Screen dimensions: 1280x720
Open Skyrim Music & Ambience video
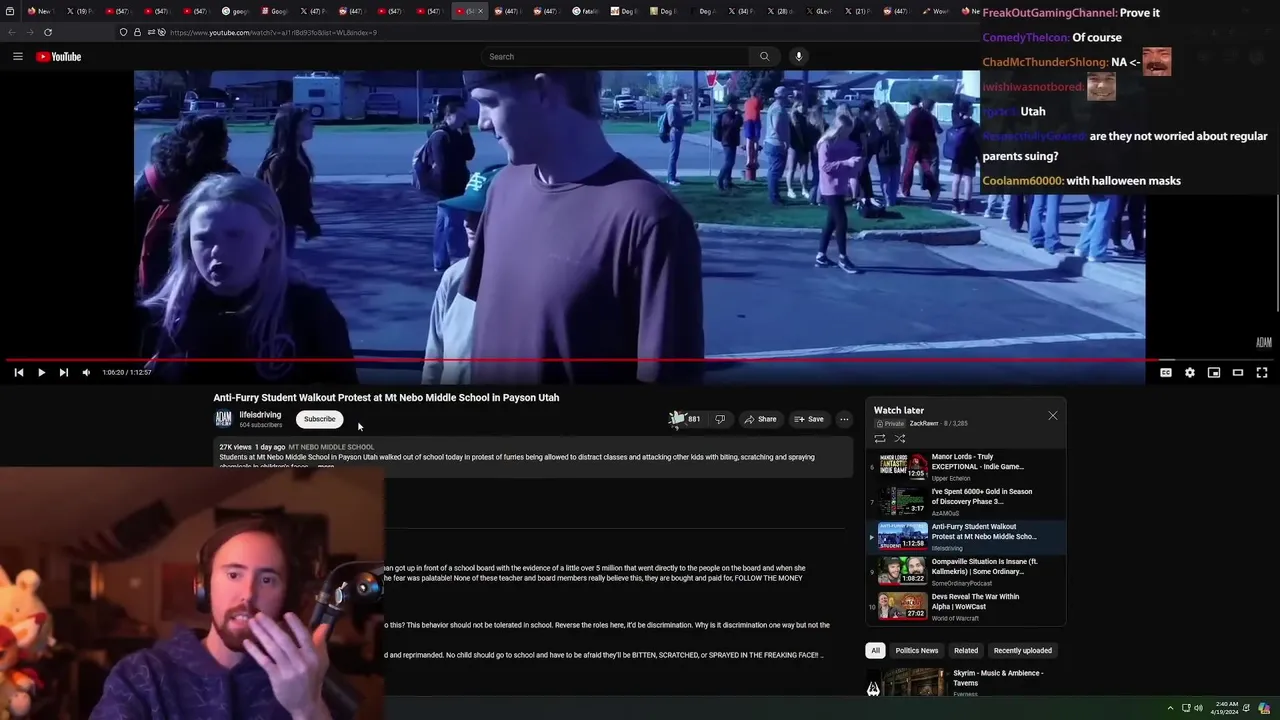coord(960,682)
